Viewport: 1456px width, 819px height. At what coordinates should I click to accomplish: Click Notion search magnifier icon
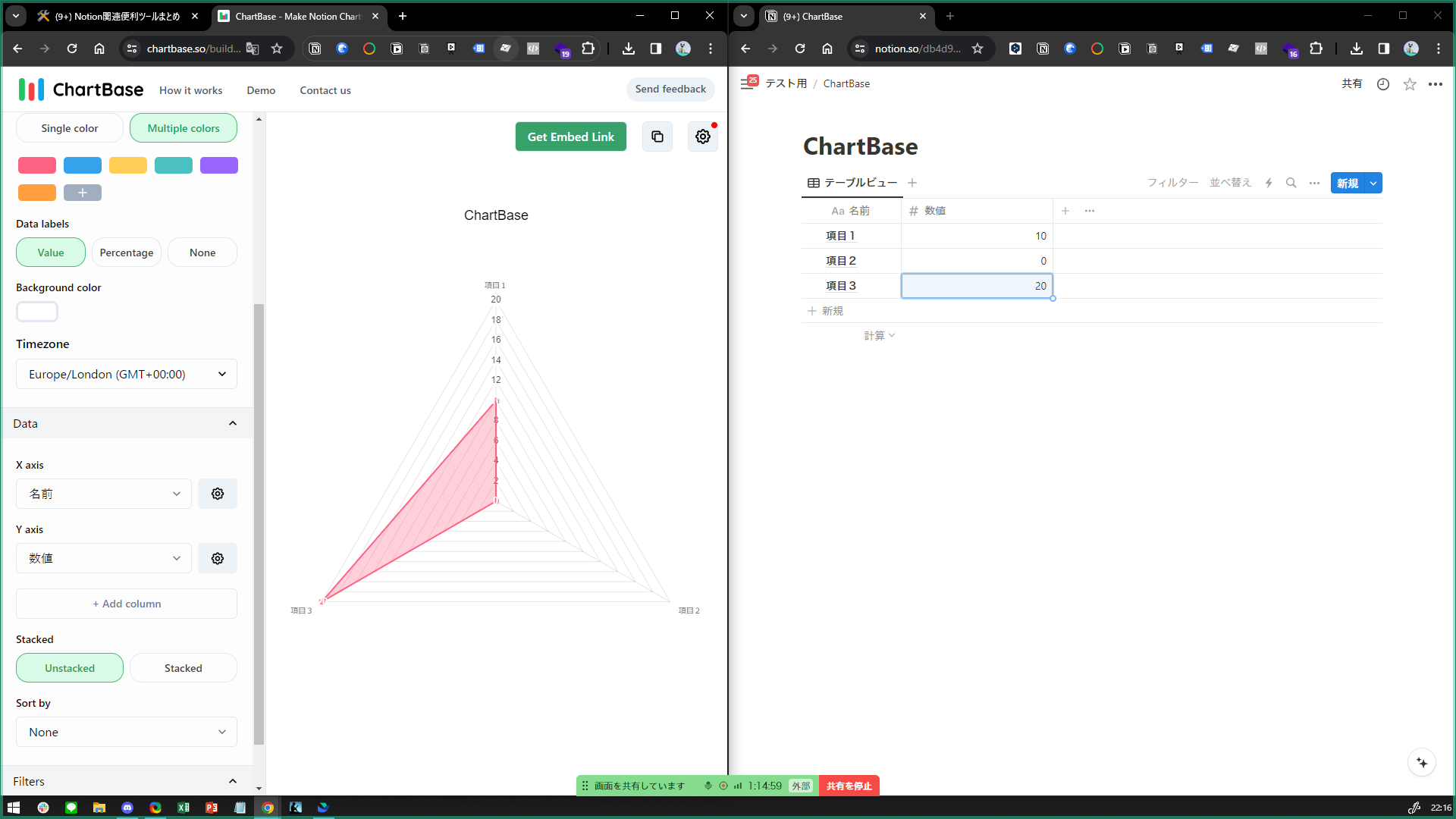pos(1291,183)
